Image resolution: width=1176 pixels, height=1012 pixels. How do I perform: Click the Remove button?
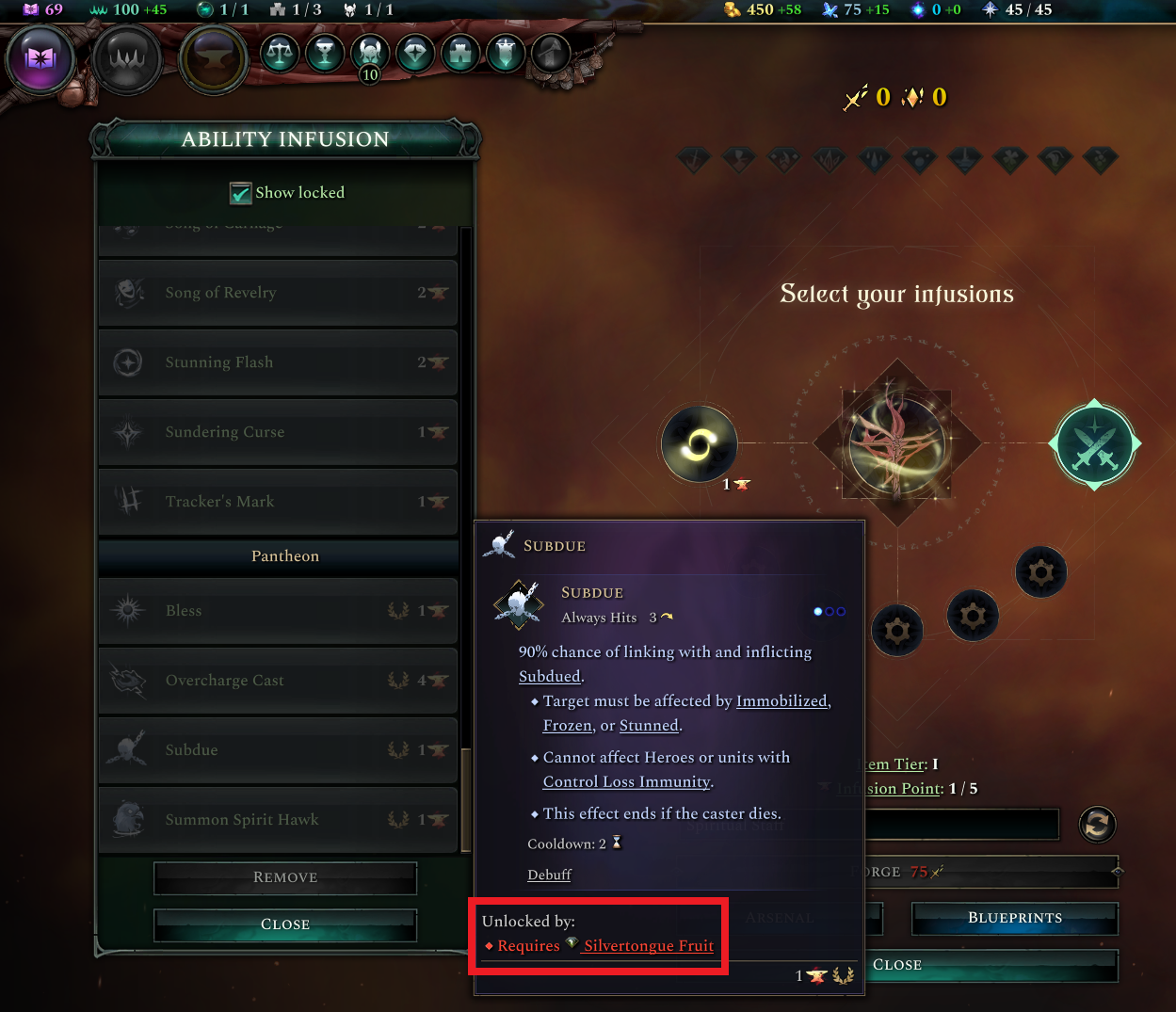tap(285, 877)
